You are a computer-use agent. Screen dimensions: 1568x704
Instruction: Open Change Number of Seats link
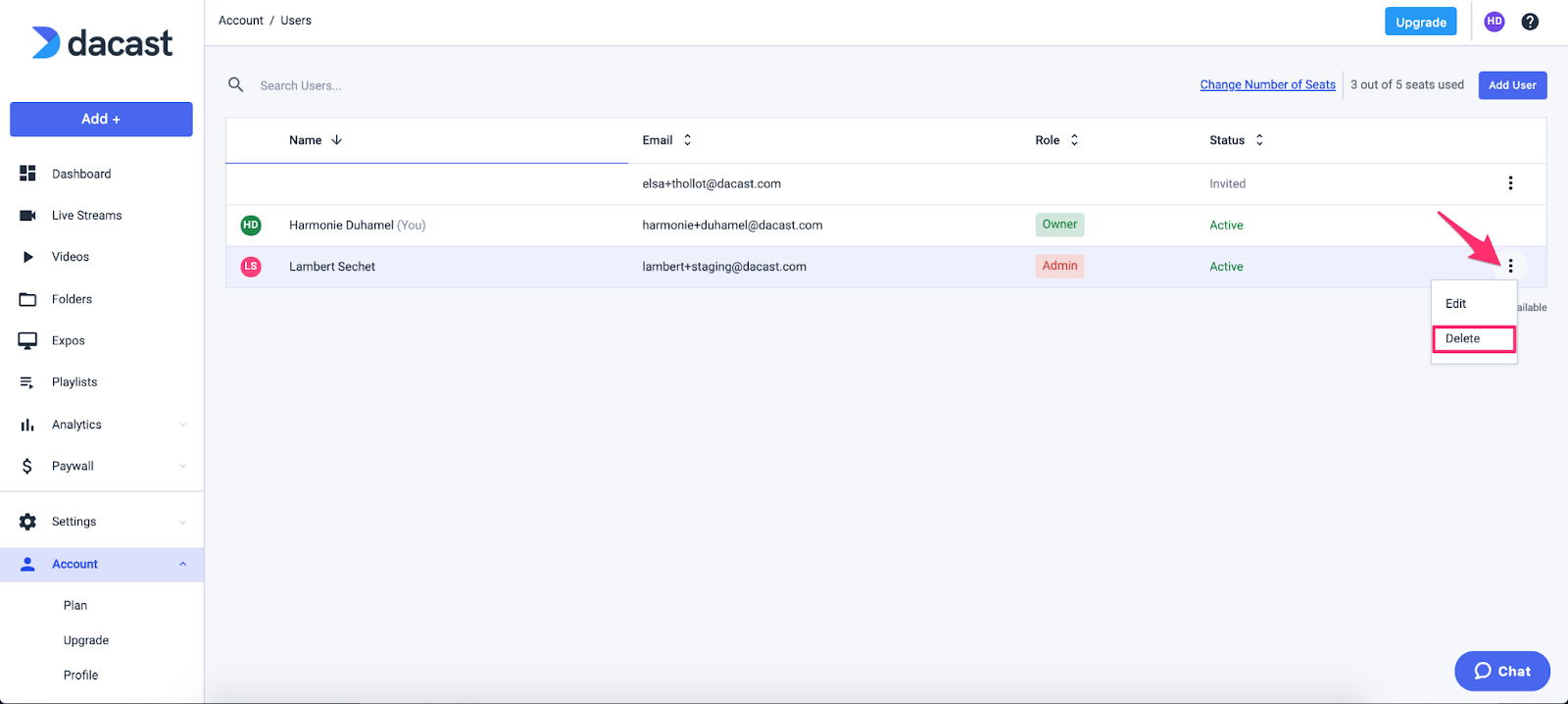click(1267, 85)
